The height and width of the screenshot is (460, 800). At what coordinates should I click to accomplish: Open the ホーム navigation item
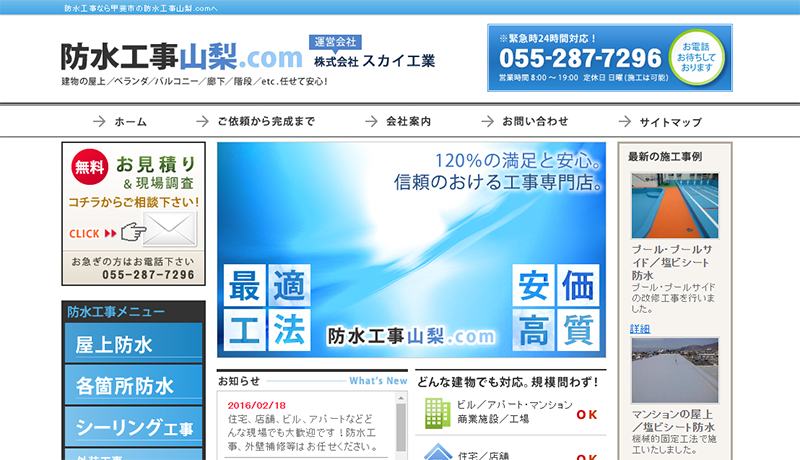click(120, 121)
